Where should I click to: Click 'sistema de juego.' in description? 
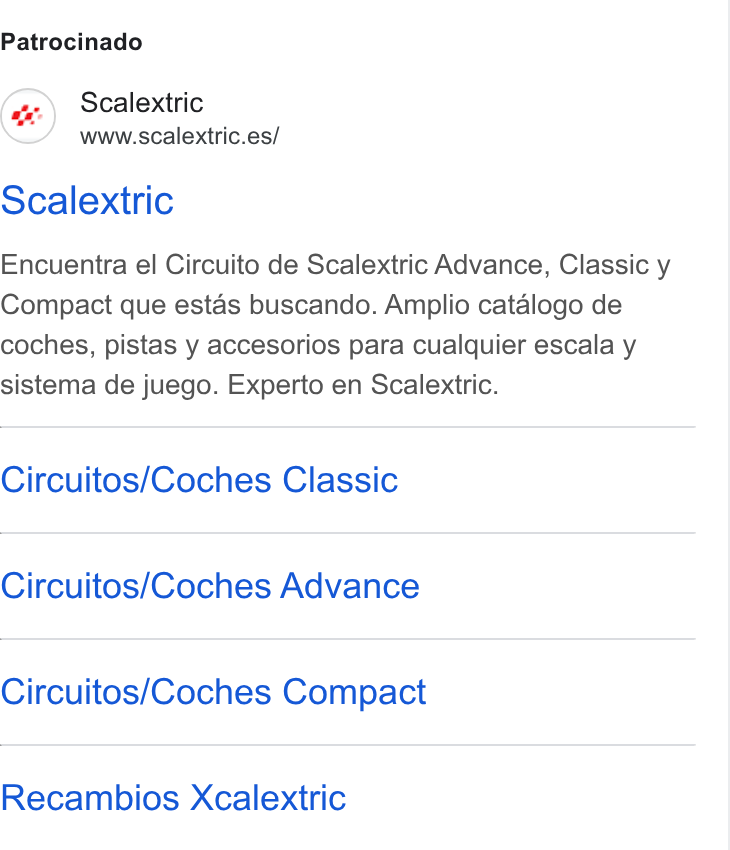click(109, 385)
